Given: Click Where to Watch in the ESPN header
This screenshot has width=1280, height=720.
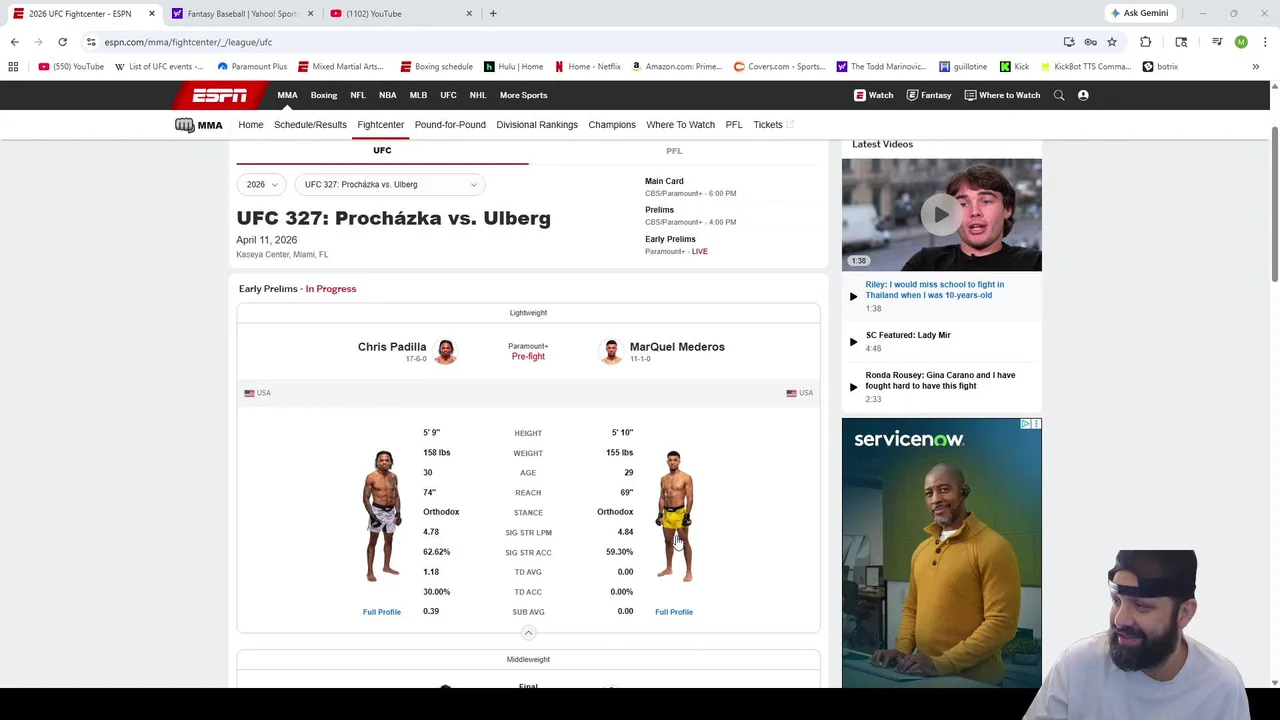Looking at the screenshot, I should point(1002,95).
